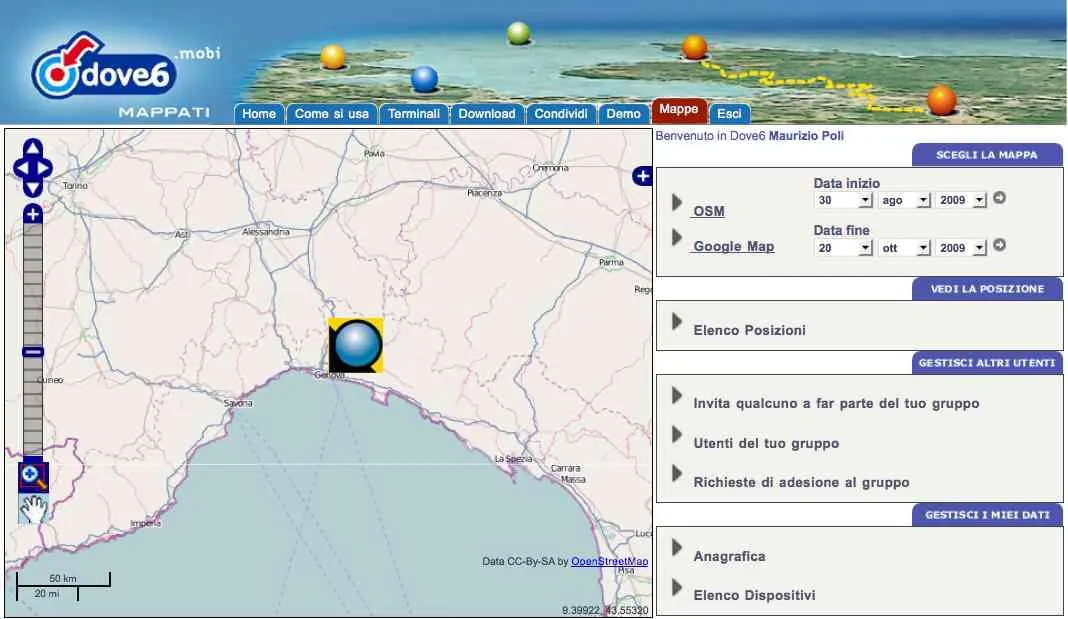The width and height of the screenshot is (1068, 619).
Task: Zoom in with the plus button on the zoom bar
Action: pos(33,214)
